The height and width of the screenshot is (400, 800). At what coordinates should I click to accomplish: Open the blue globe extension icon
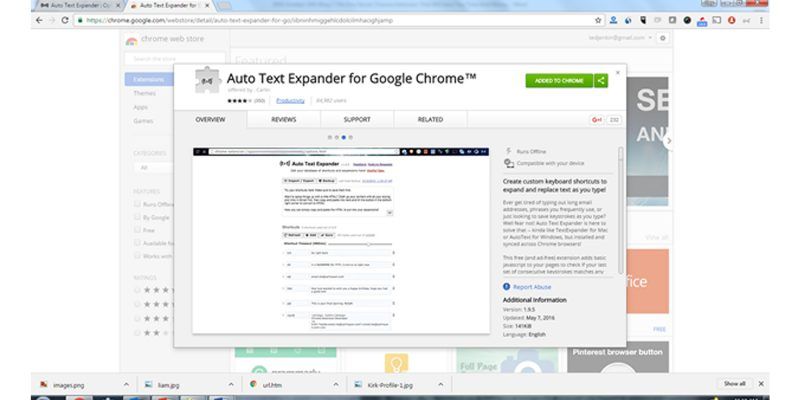628,20
